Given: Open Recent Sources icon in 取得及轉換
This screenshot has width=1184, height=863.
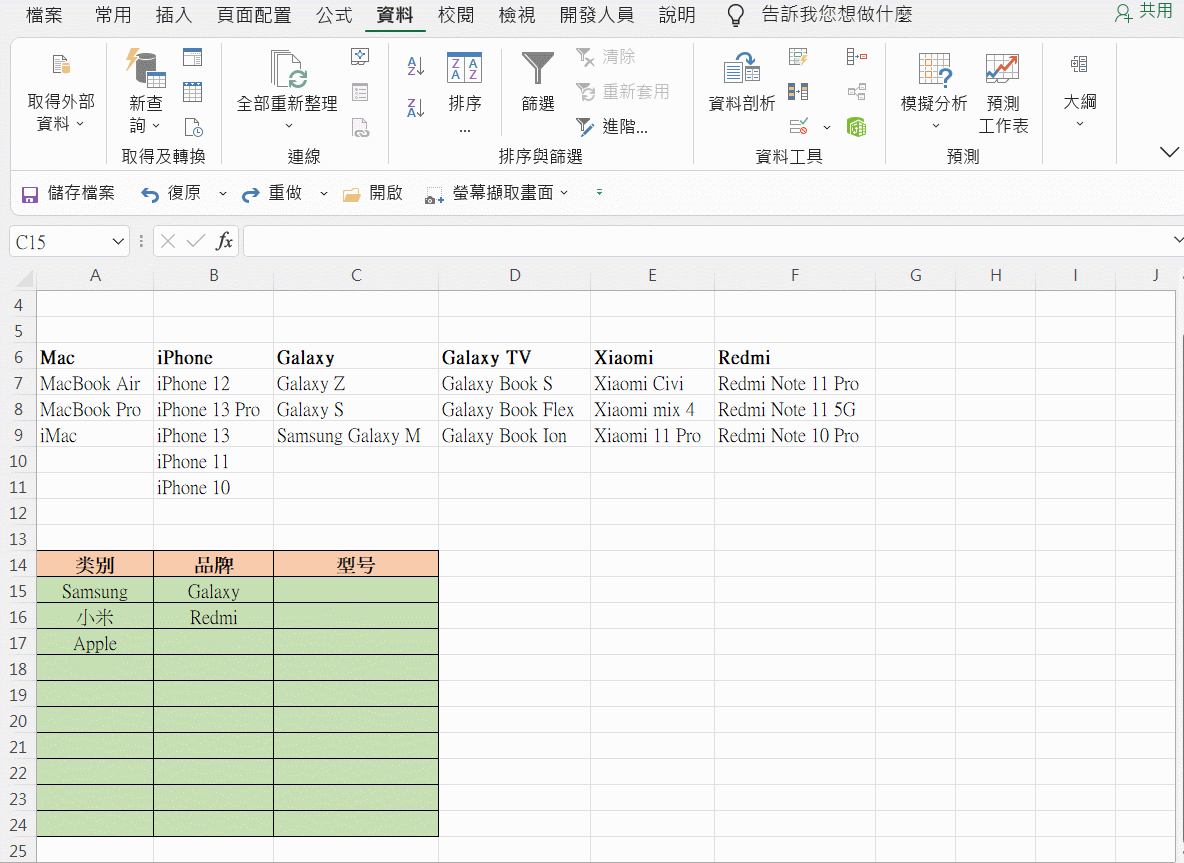Looking at the screenshot, I should (x=193, y=127).
